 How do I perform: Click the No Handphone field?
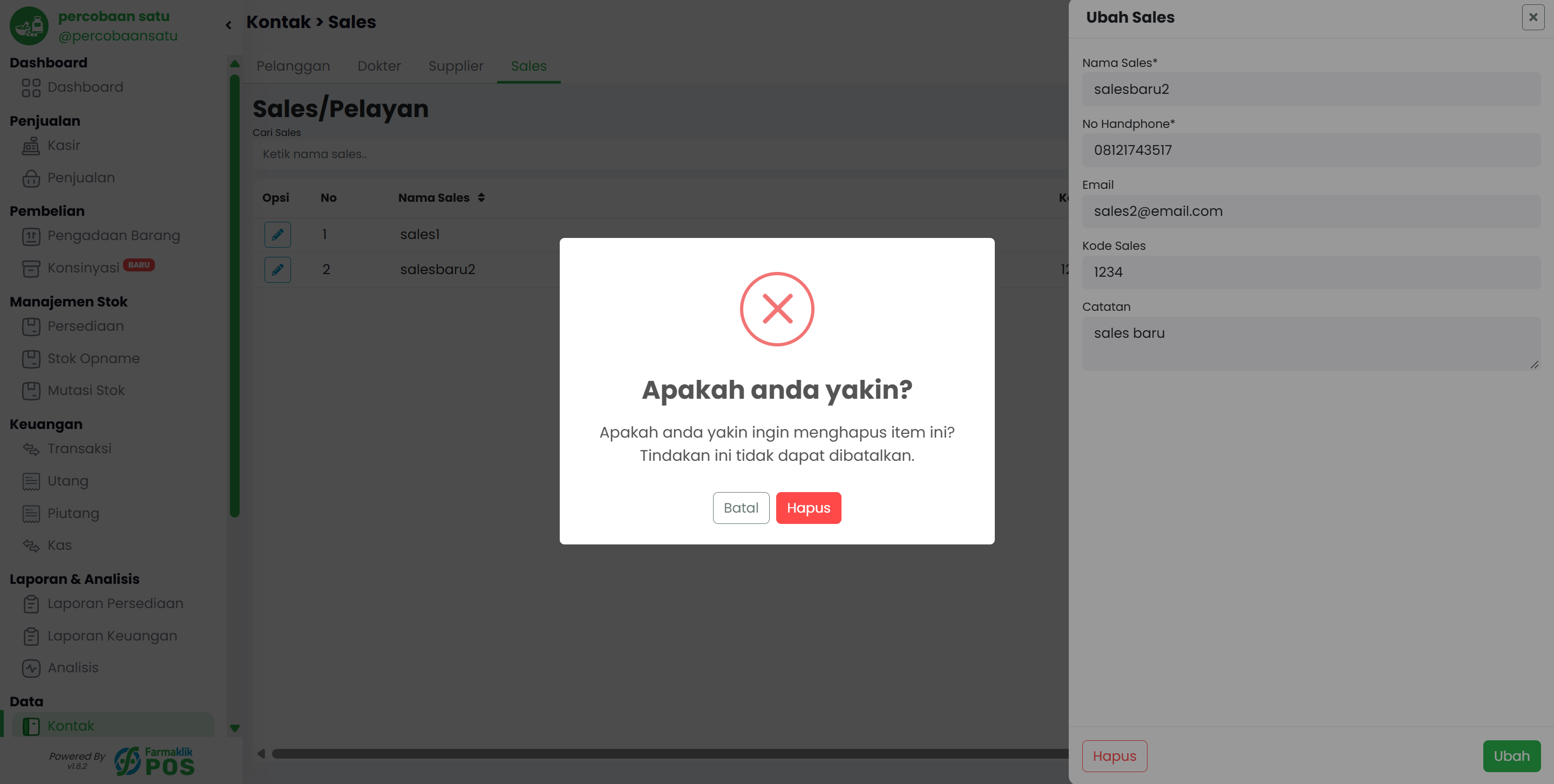click(1311, 150)
